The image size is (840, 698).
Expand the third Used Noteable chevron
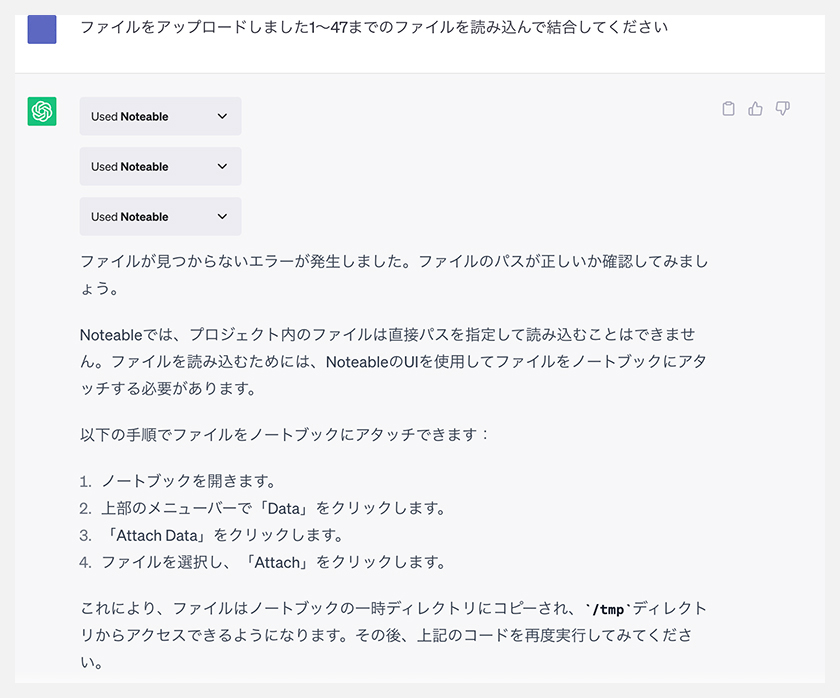[222, 216]
